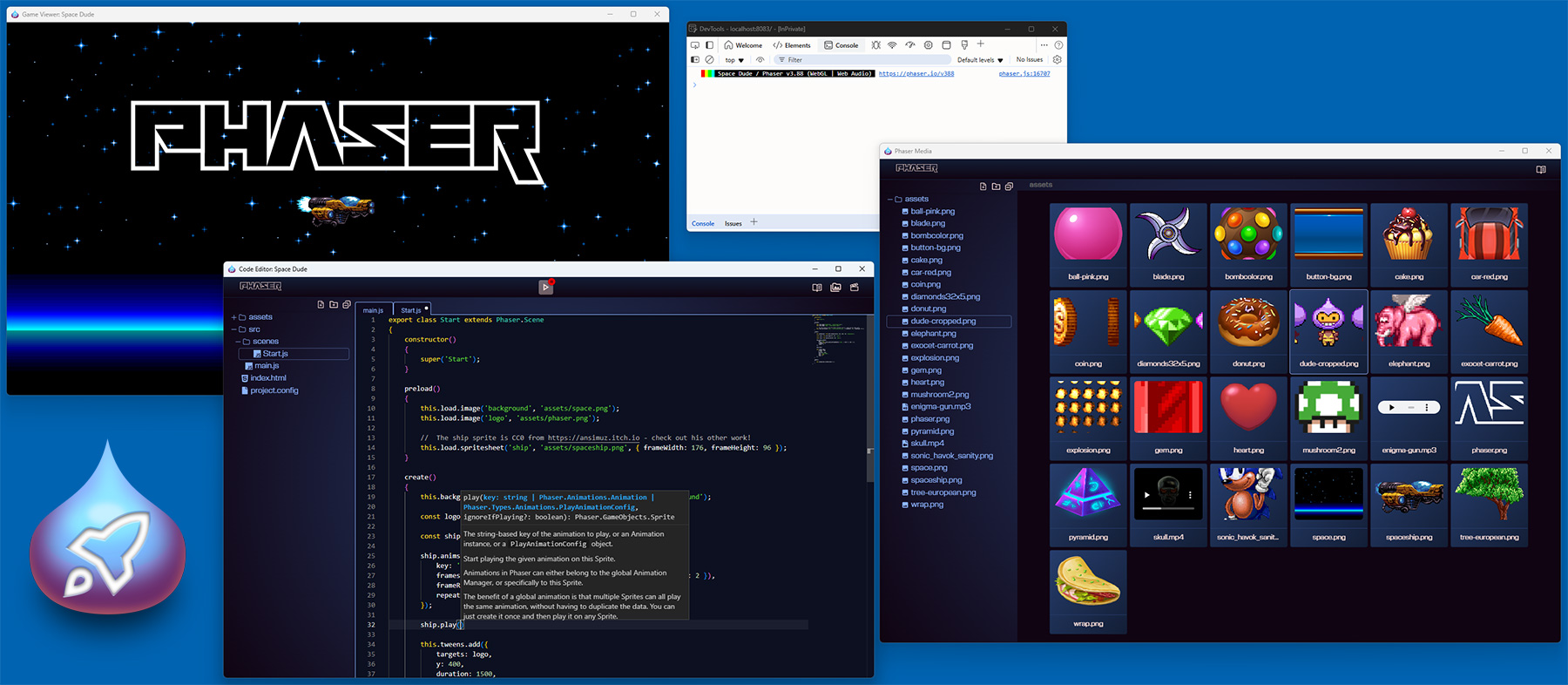Open console settings gear in DevTools
The width and height of the screenshot is (1568, 685).
click(x=1058, y=60)
